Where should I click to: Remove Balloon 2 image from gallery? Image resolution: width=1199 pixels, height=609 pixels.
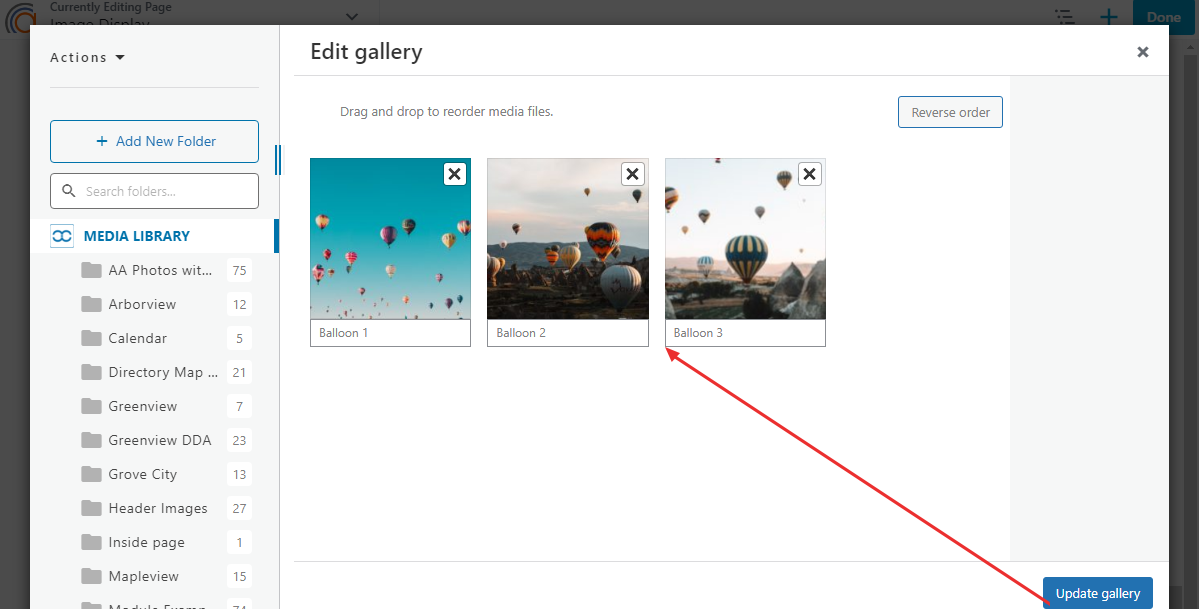[x=632, y=174]
